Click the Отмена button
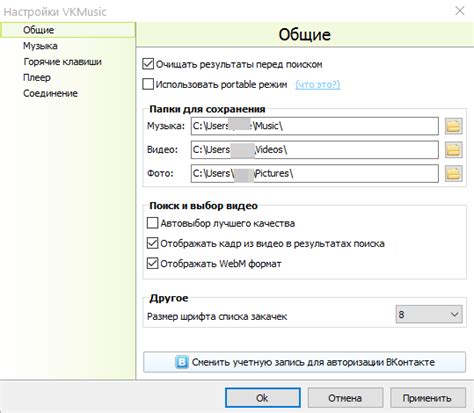Screen dimensions: 474x413 (345, 398)
